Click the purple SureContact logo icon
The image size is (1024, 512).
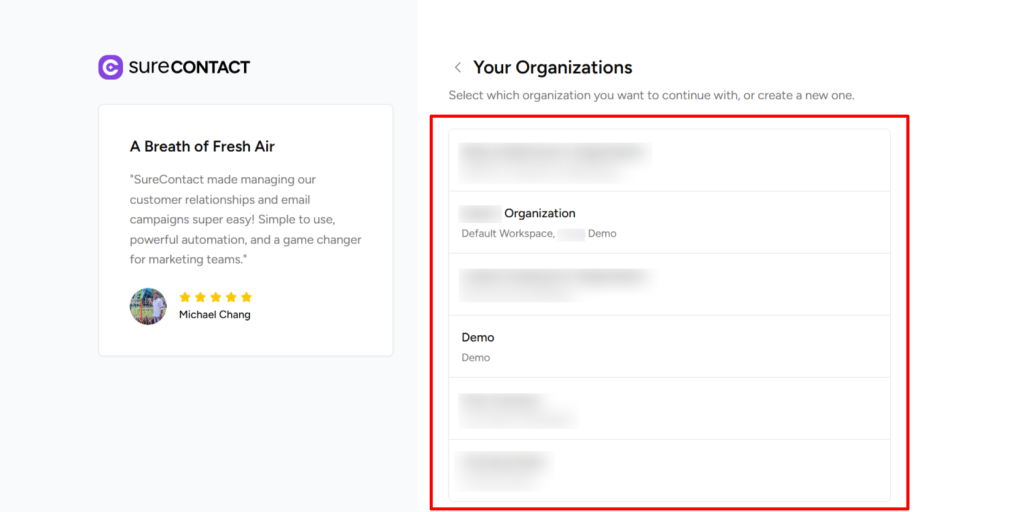[x=110, y=67]
